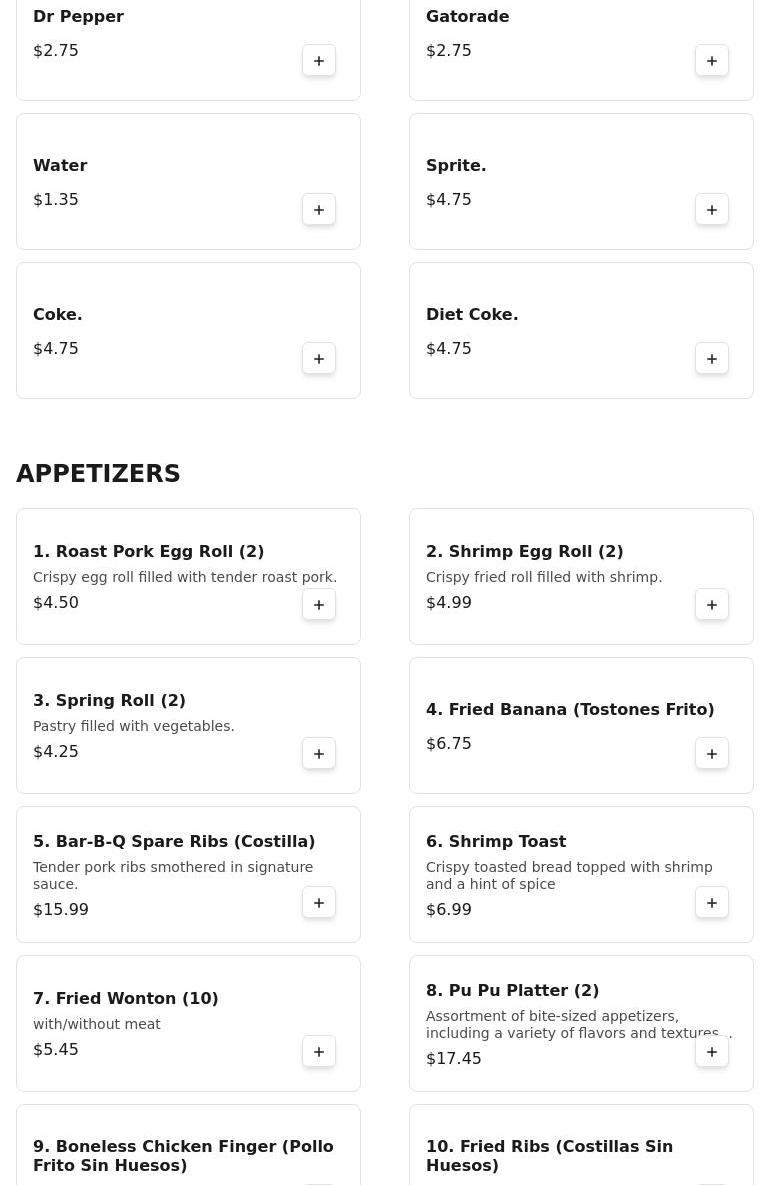Add Shrimp Egg Roll via plus icon

coord(712,605)
